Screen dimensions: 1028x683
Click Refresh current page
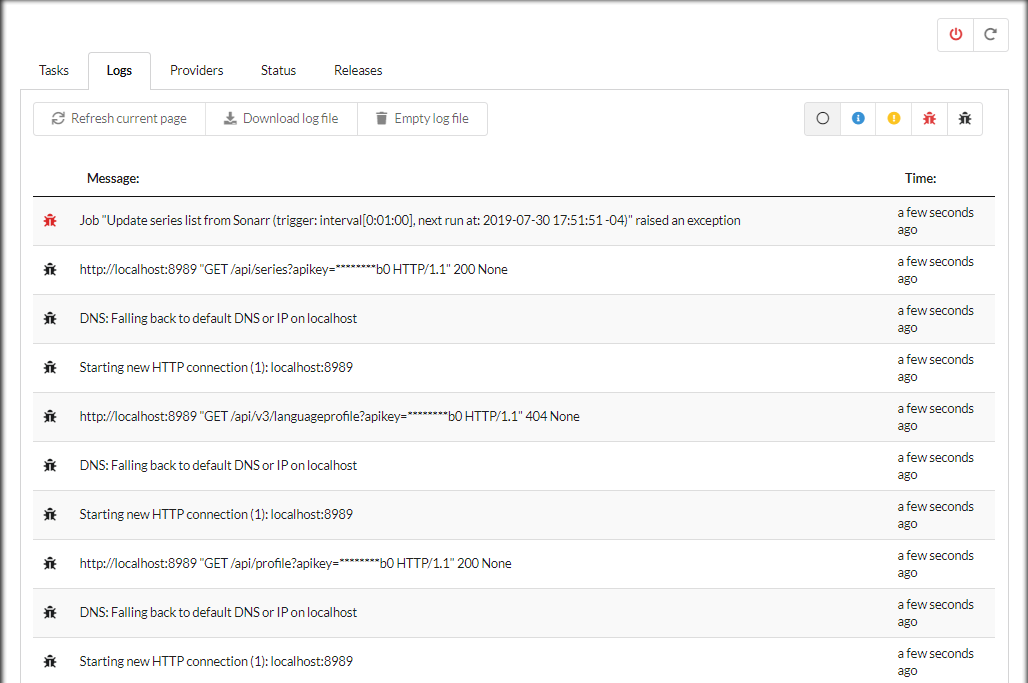[119, 118]
